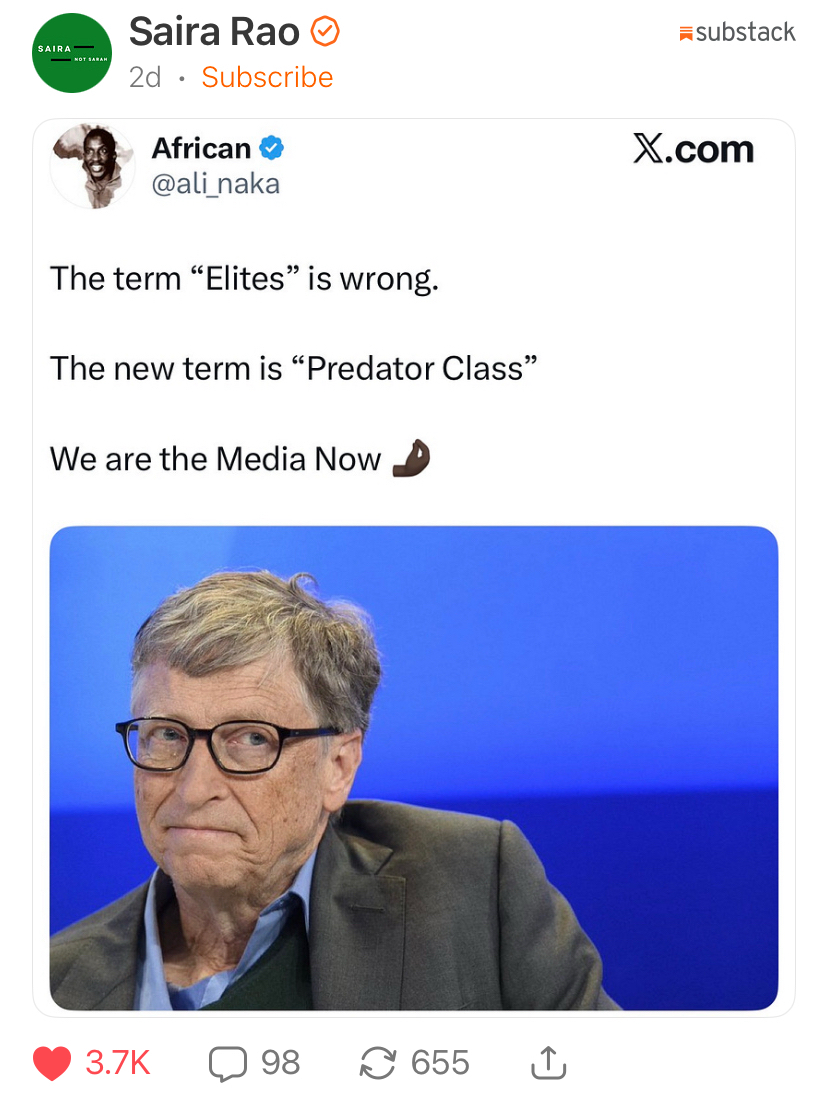
Task: Click the 2d timestamp of the note
Action: point(145,77)
